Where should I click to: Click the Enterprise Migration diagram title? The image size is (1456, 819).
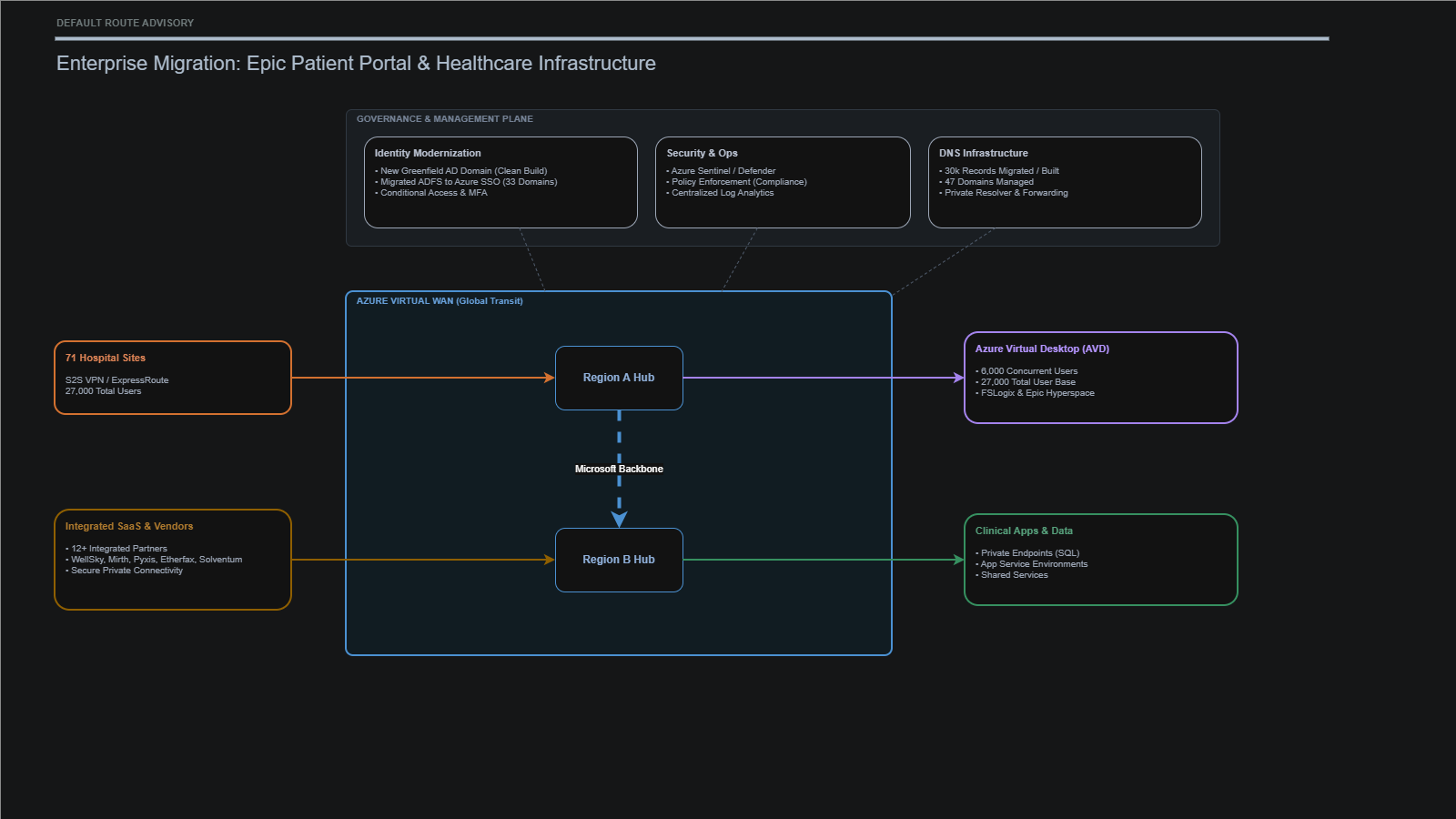(356, 63)
